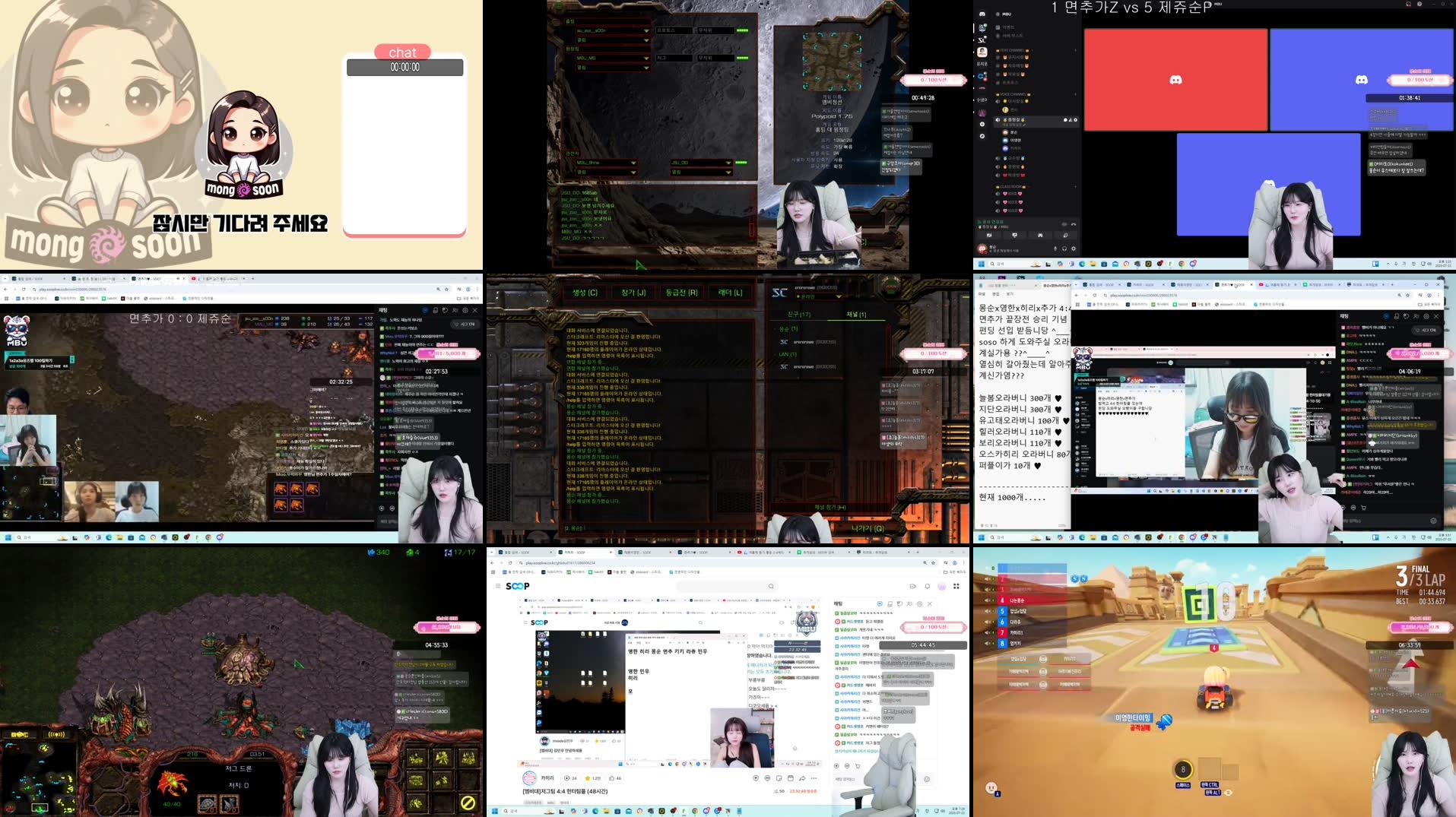The height and width of the screenshot is (817, 1456).
Task: Select the 카히리 - SOOP browser tab
Action: [584, 553]
